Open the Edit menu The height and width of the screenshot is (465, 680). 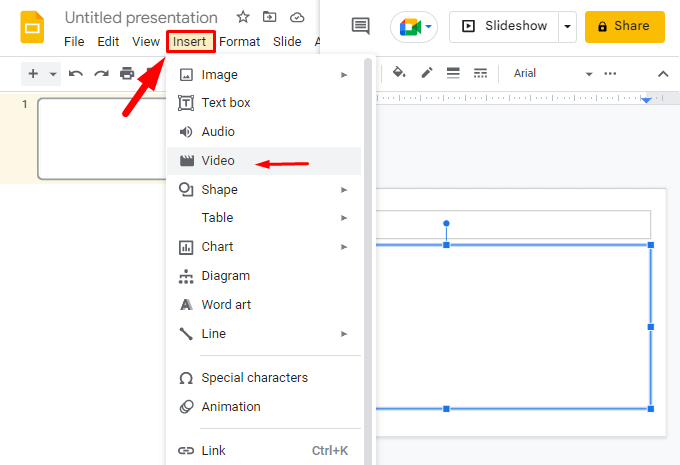click(108, 42)
